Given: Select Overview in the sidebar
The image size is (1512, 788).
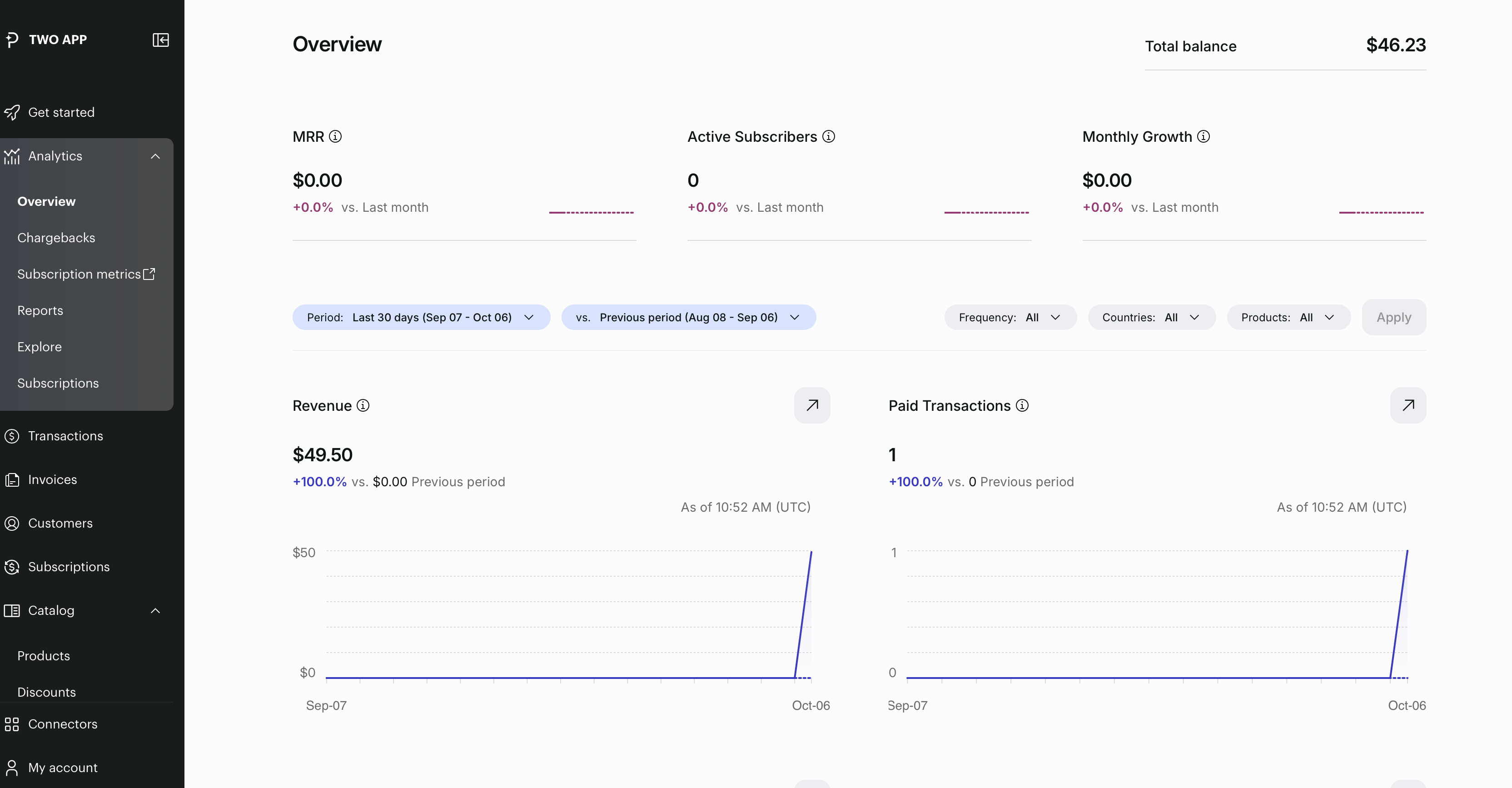Looking at the screenshot, I should 46,201.
